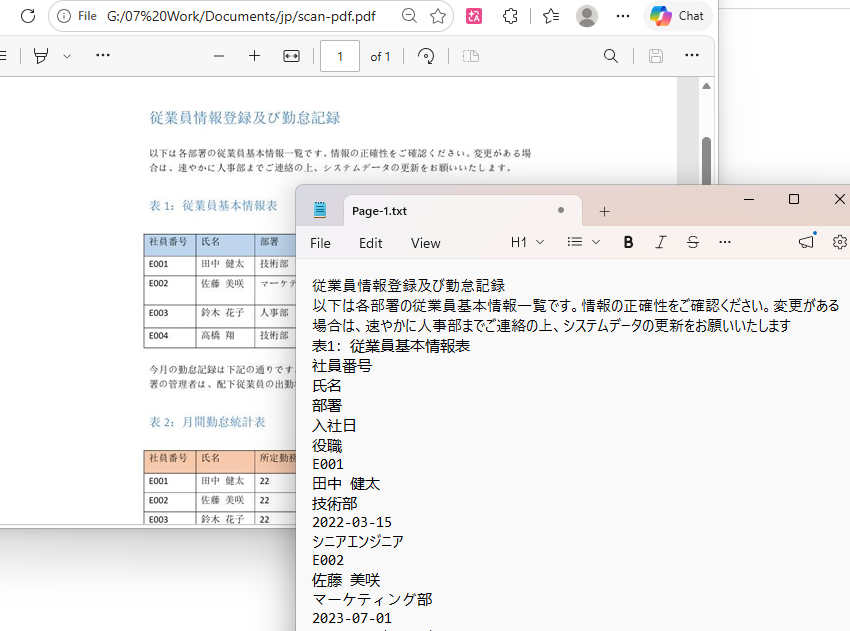Open the Notepad Edit menu
This screenshot has width=850, height=631.
pyautogui.click(x=371, y=243)
